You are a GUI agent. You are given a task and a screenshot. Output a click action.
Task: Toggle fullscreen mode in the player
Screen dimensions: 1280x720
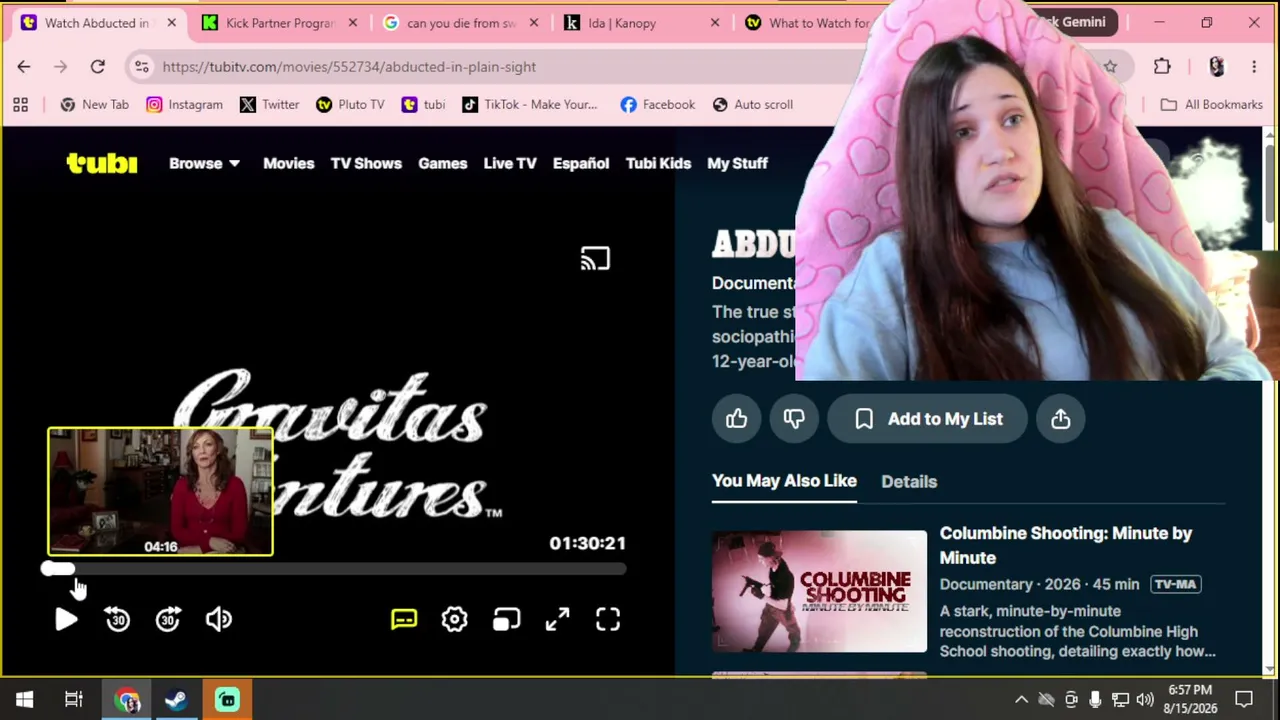coord(608,620)
